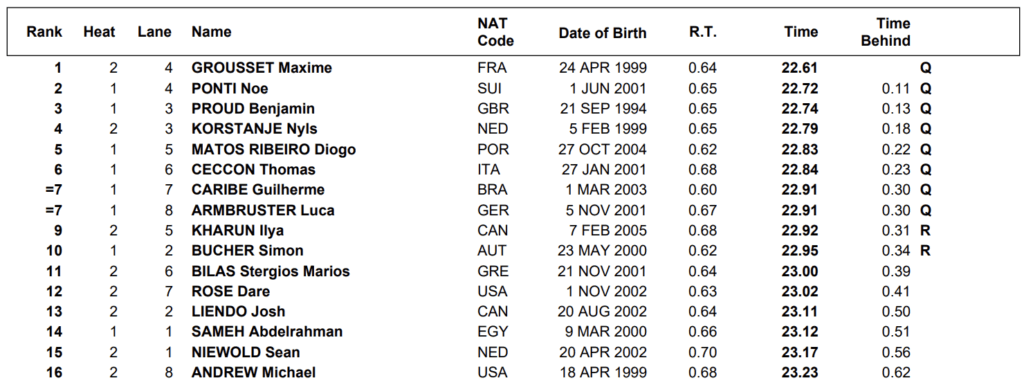Select BUCHER Simon's time 22.95
1024x385 pixels.
click(x=799, y=251)
